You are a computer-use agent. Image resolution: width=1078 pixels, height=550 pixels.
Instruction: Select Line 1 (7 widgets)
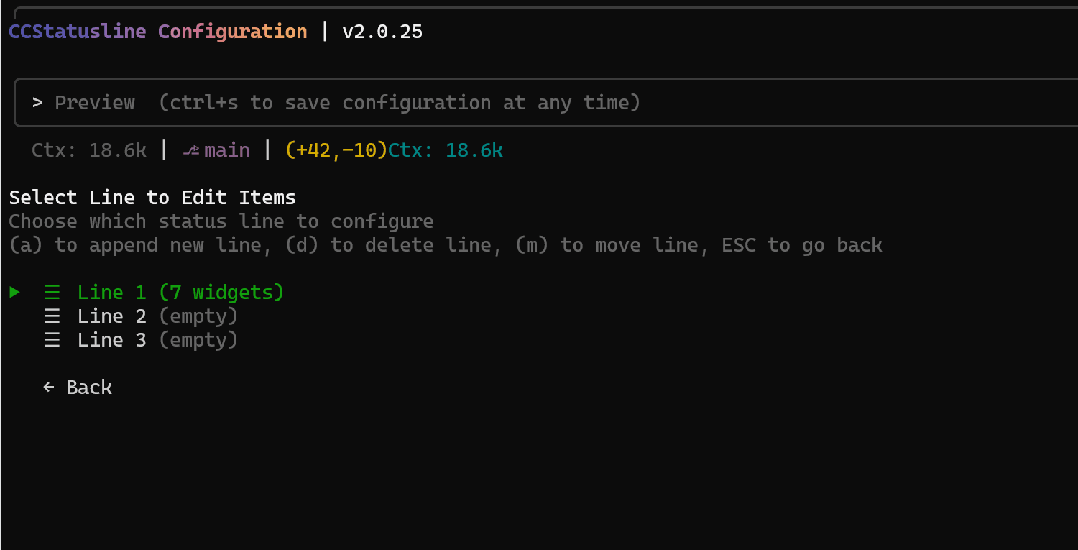coord(180,292)
